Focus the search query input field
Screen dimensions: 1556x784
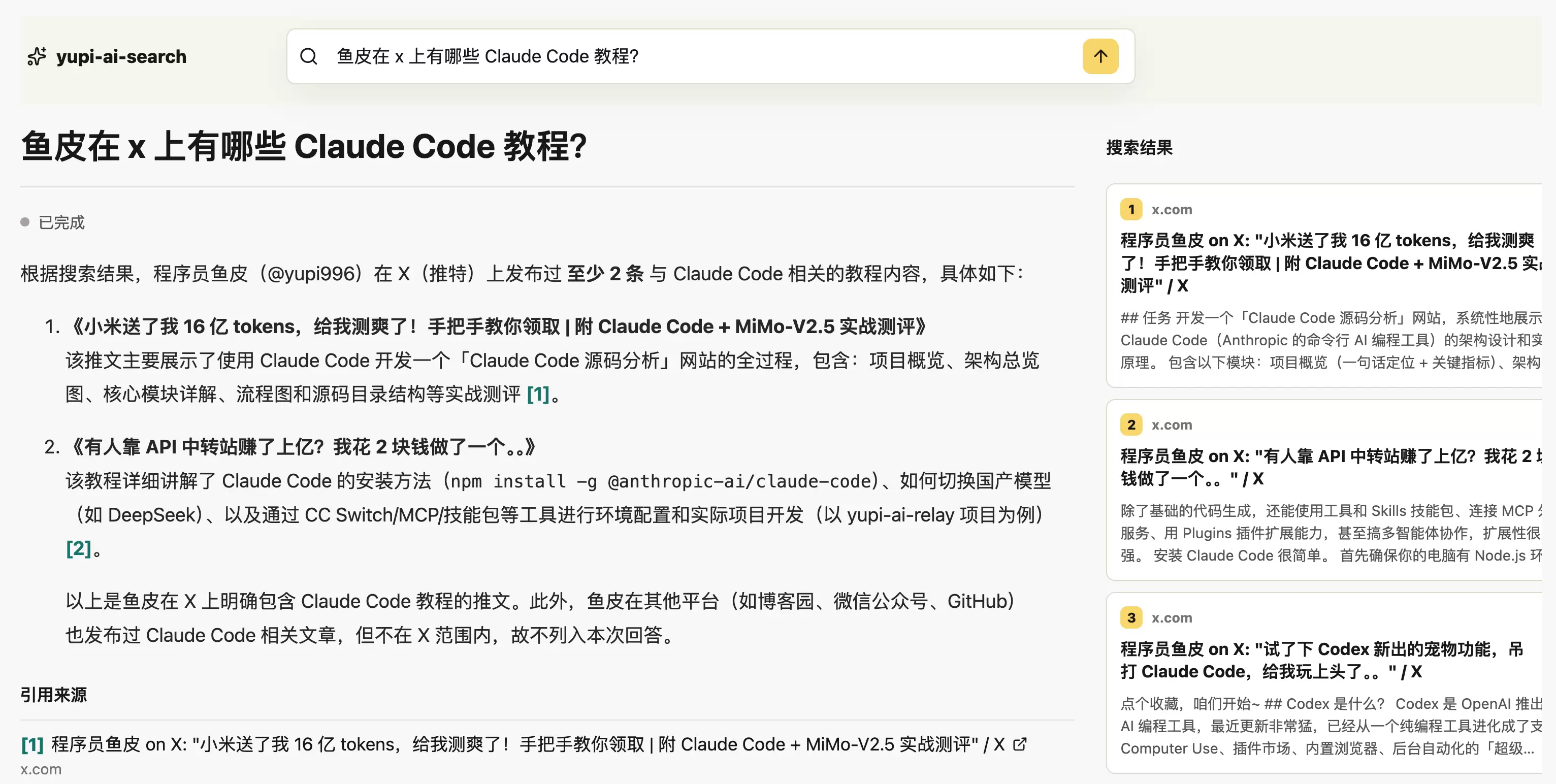point(701,56)
